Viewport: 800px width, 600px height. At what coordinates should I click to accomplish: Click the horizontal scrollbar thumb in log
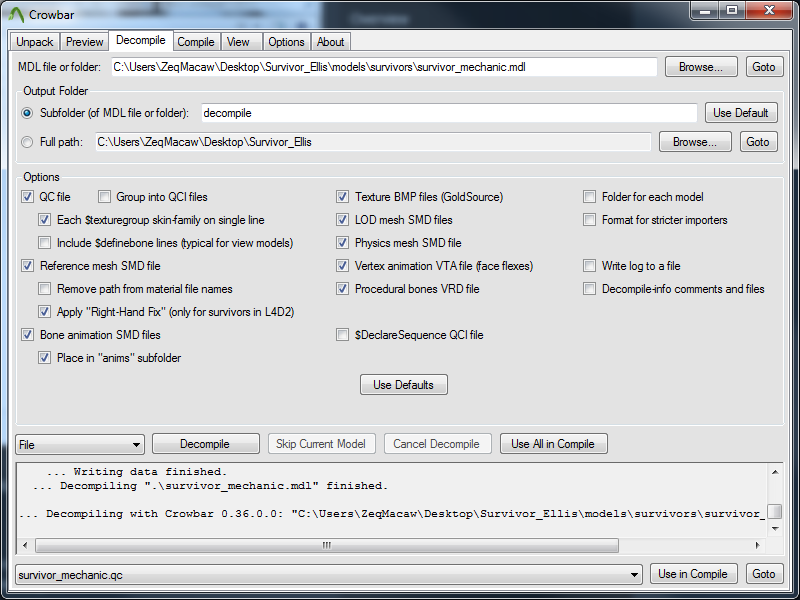pyautogui.click(x=327, y=545)
